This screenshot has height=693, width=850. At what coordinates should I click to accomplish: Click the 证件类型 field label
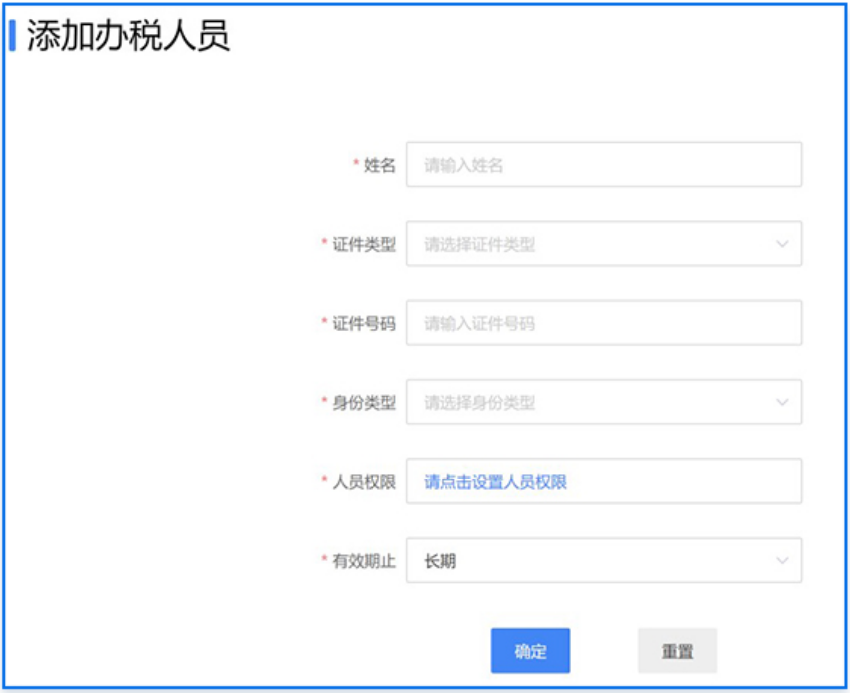tap(364, 244)
